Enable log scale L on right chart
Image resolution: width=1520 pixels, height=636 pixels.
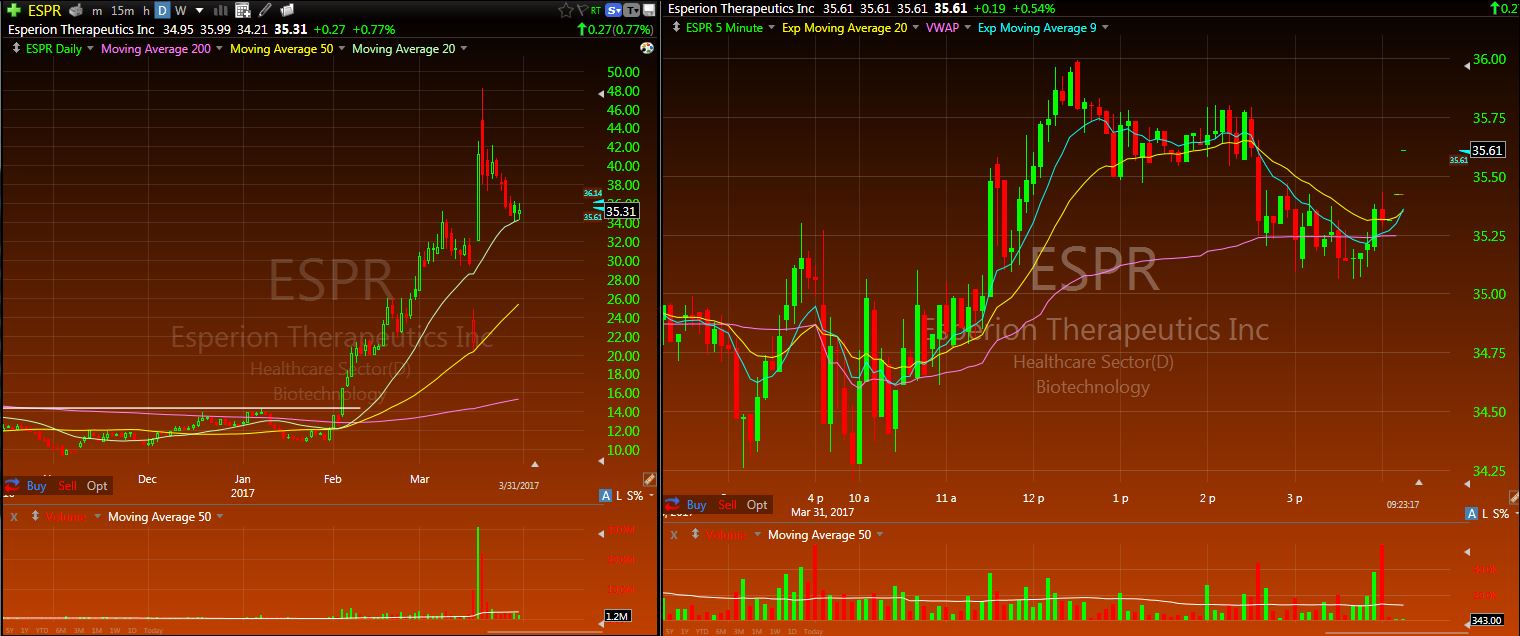click(x=1484, y=513)
